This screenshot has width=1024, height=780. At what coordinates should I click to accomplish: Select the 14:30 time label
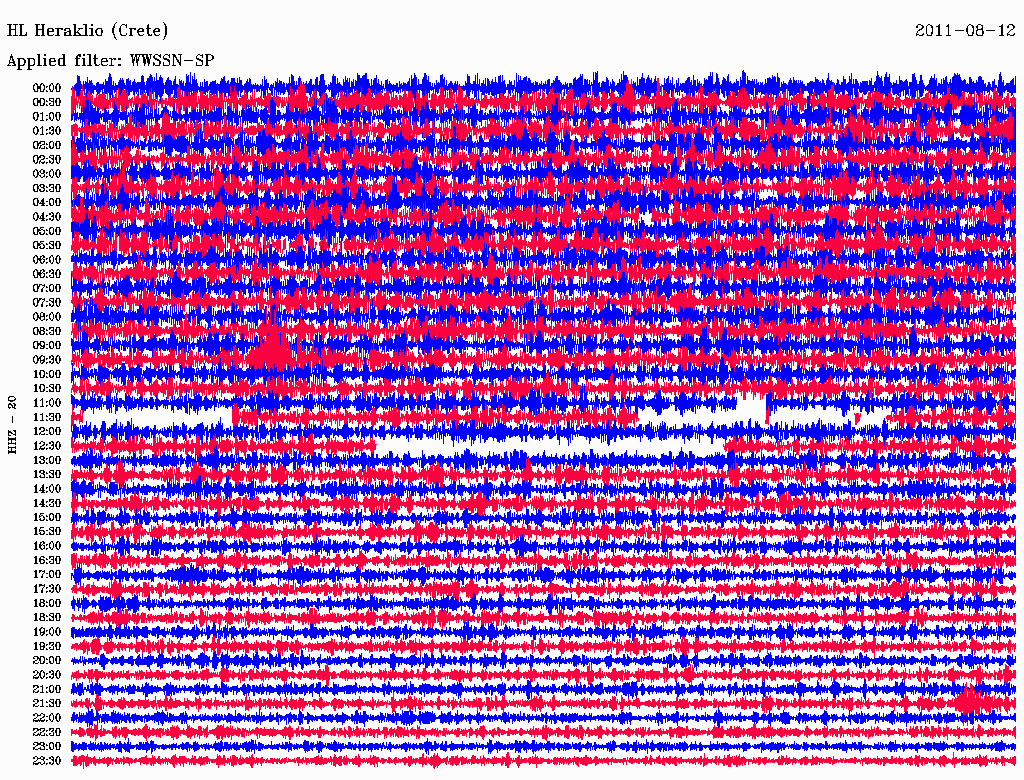click(x=47, y=503)
